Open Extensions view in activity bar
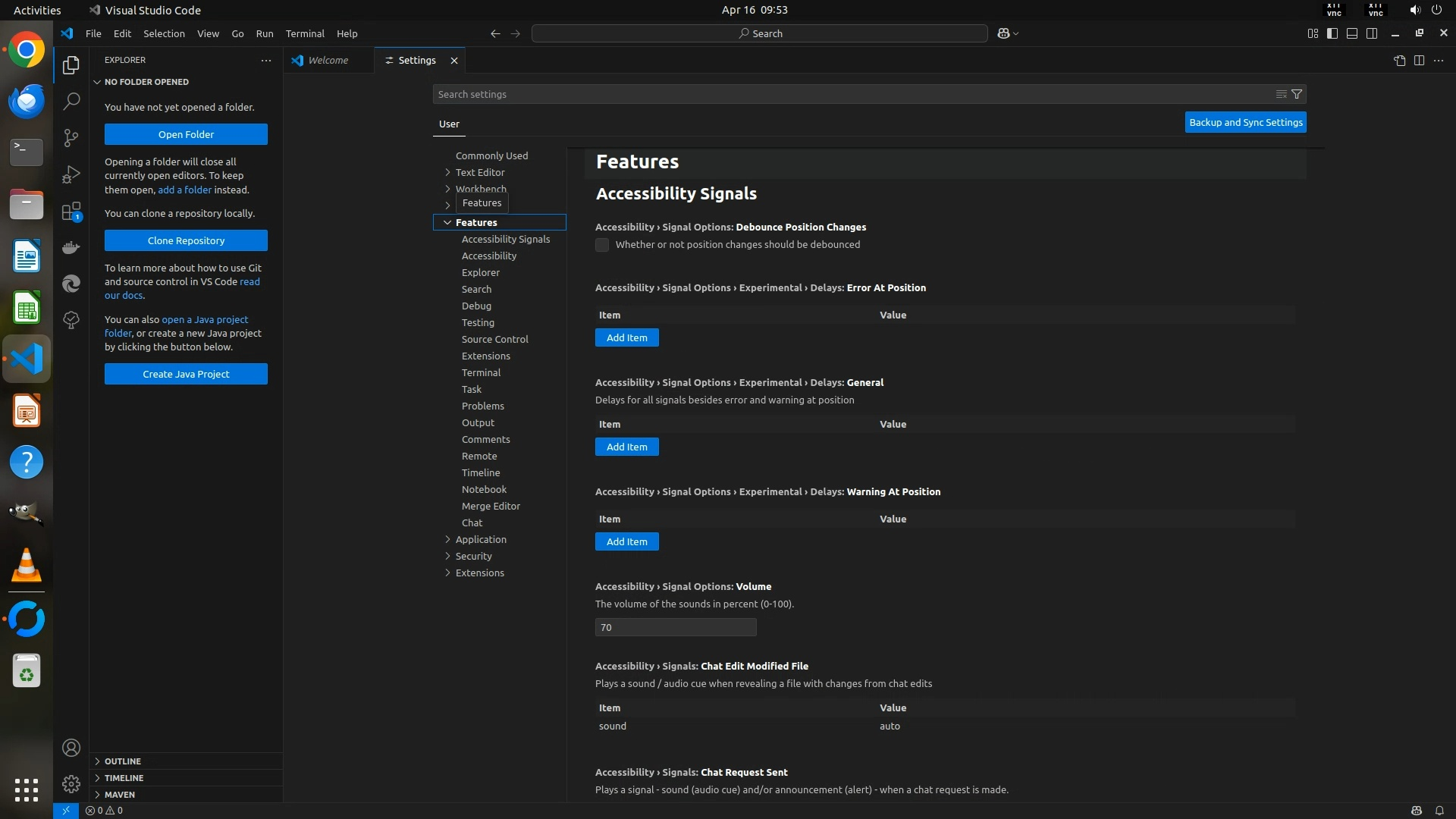Image resolution: width=1456 pixels, height=819 pixels. (71, 212)
